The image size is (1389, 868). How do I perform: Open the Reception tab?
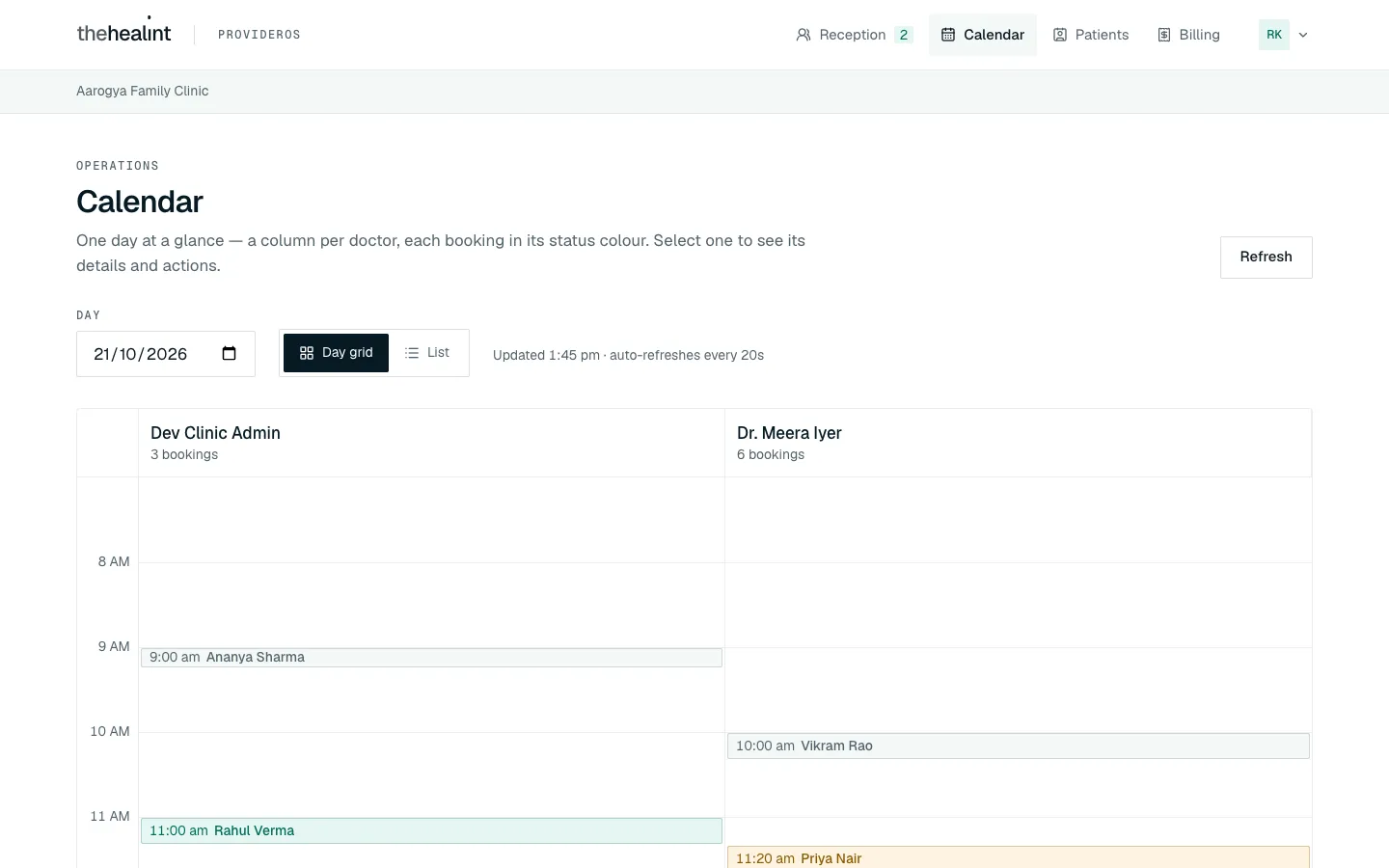[855, 35]
